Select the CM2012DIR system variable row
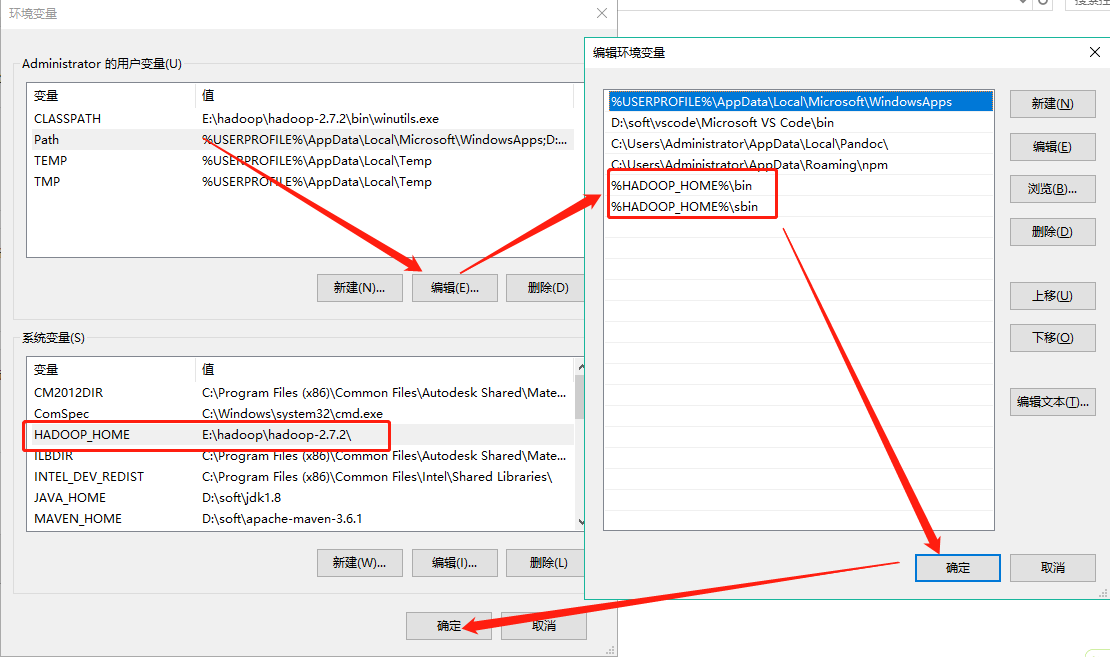Image resolution: width=1110 pixels, height=657 pixels. click(300, 393)
